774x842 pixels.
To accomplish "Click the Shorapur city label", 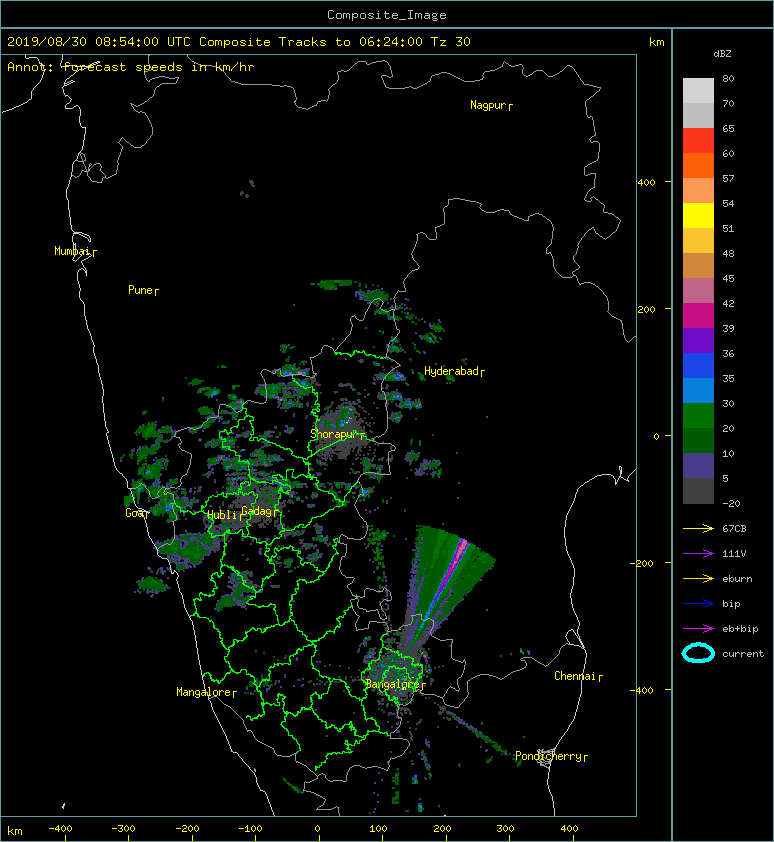I will click(x=338, y=434).
